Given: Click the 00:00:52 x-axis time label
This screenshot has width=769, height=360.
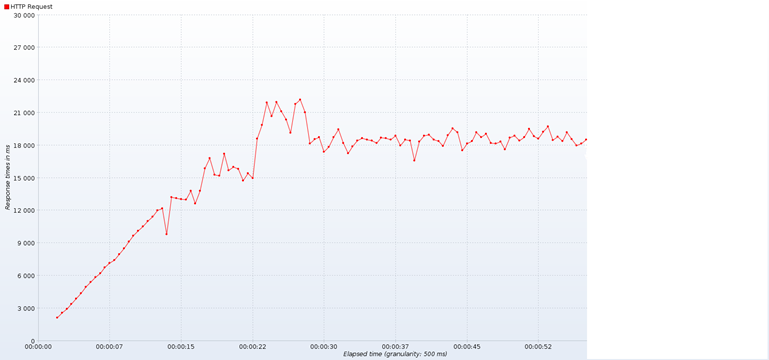Looking at the screenshot, I should click(538, 346).
